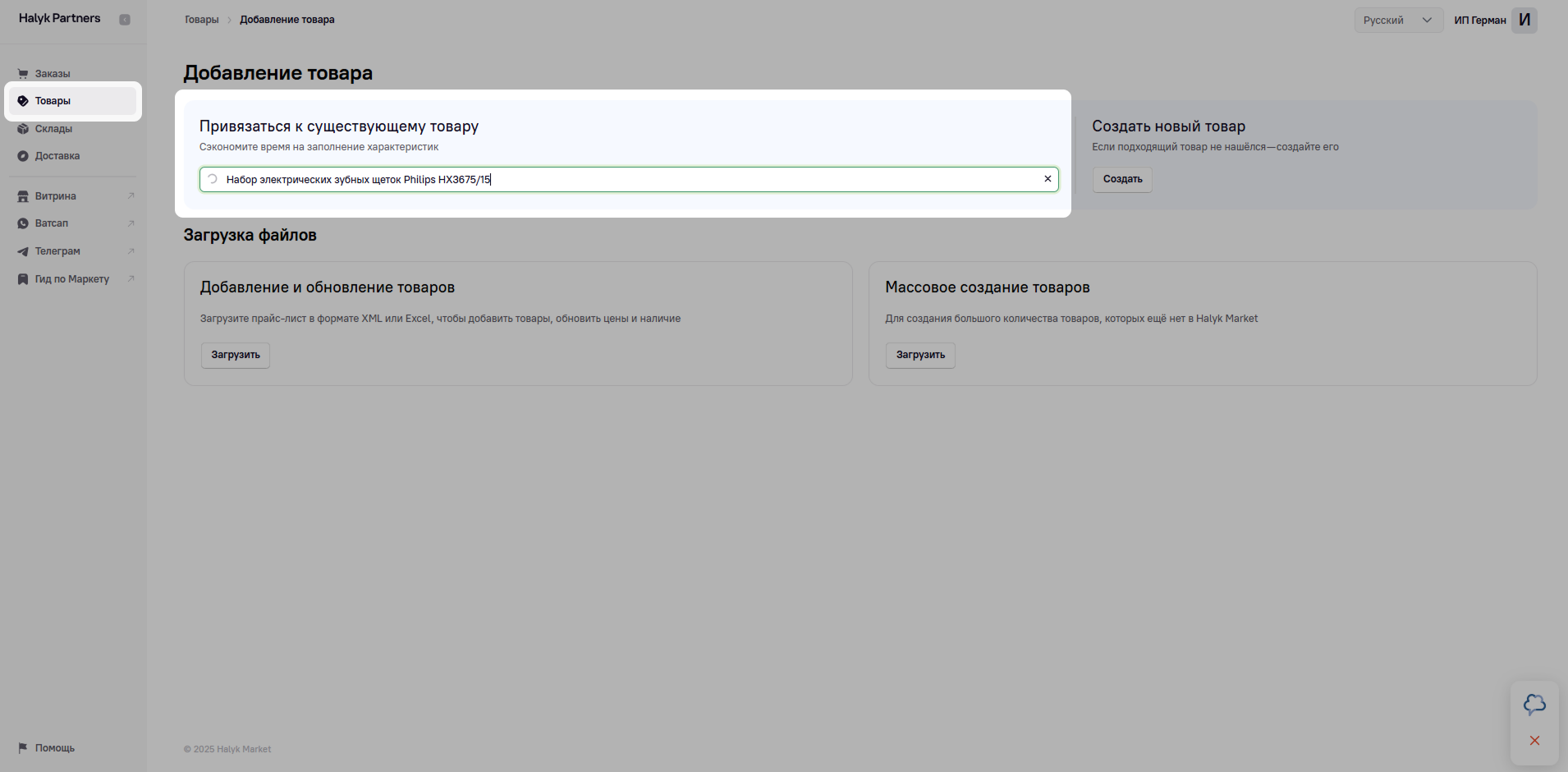
Task: Dismiss the chat widget with red X
Action: (1534, 741)
